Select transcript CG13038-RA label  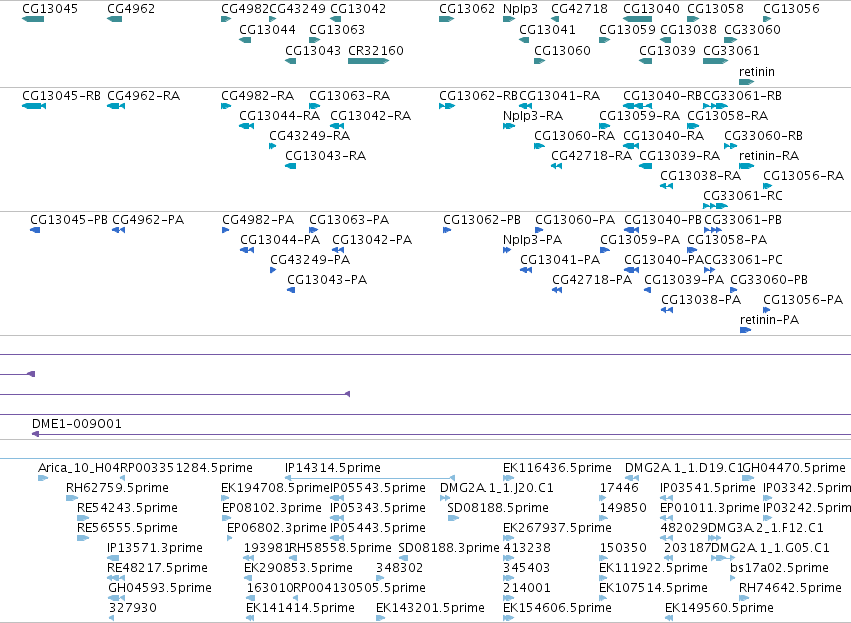coord(700,176)
